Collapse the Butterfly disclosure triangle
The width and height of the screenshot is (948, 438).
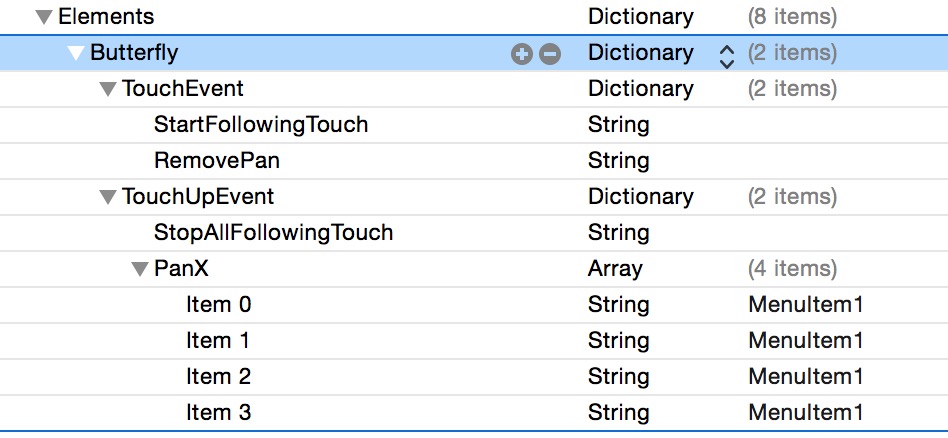tap(76, 53)
